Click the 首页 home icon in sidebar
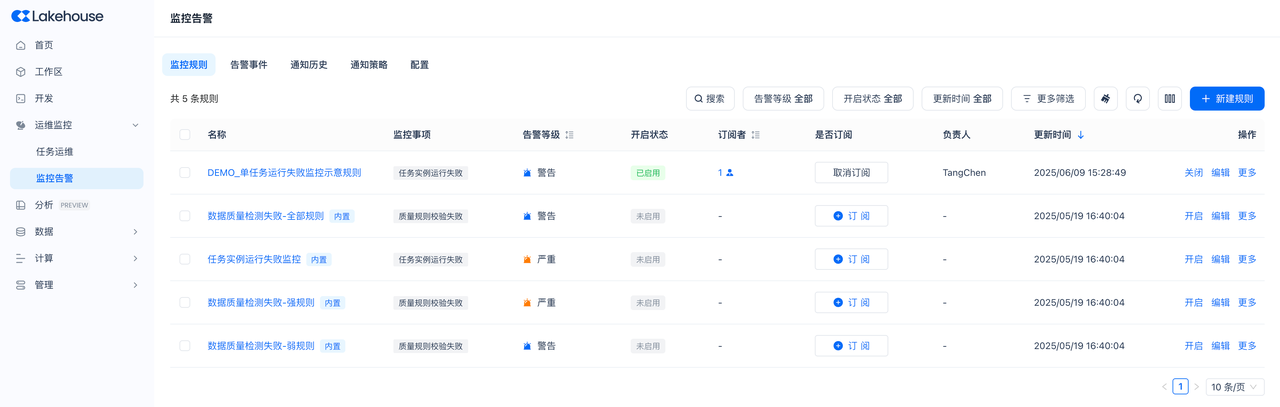This screenshot has height=407, width=1280. point(20,45)
